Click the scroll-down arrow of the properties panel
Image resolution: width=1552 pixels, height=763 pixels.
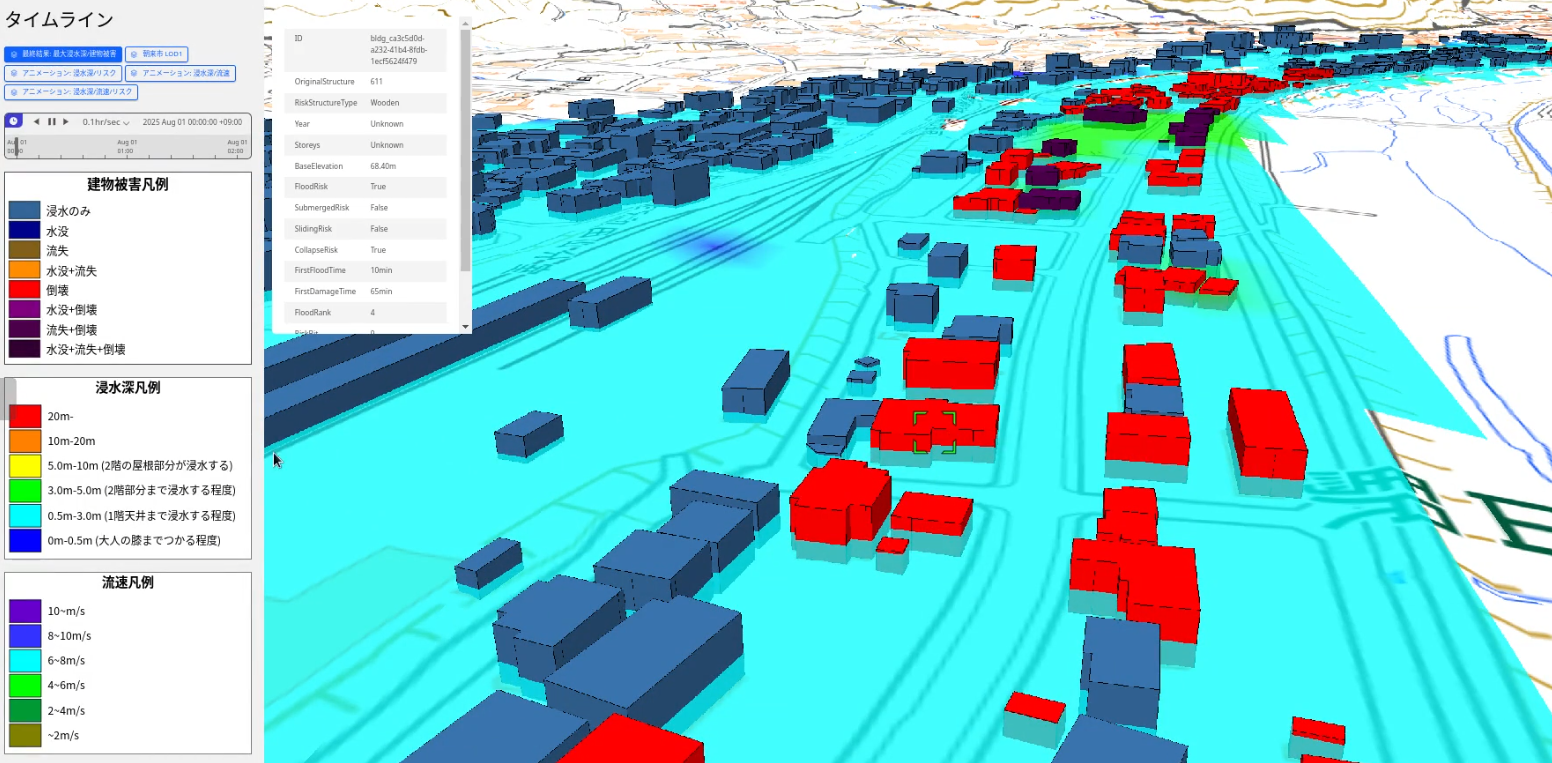coord(465,327)
